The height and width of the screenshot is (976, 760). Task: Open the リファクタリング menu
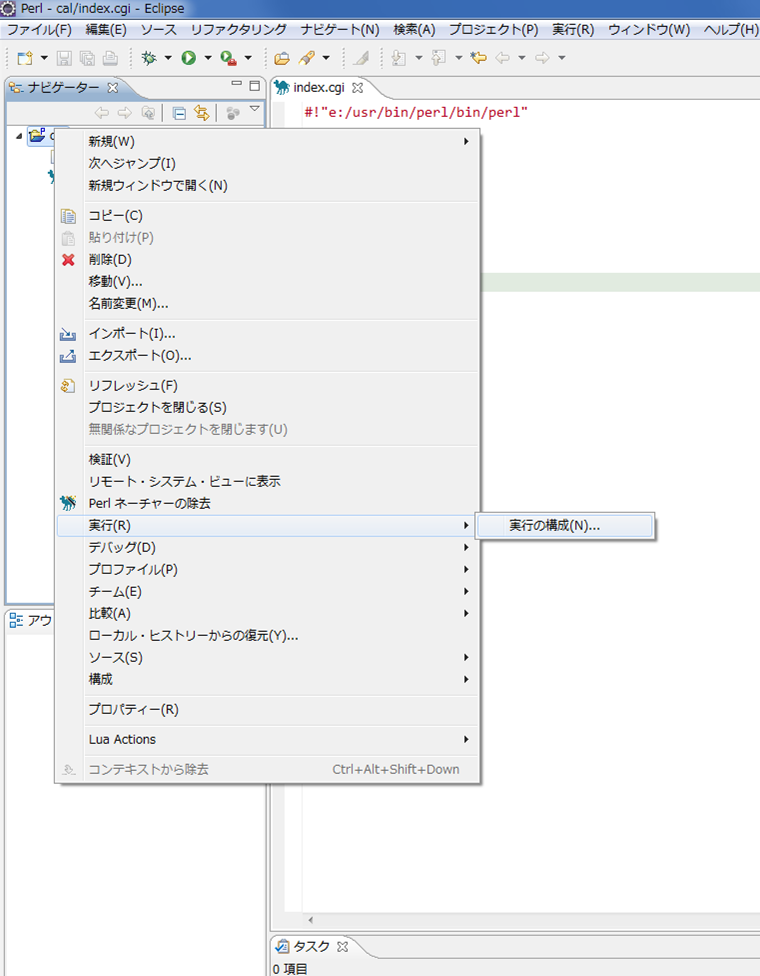point(238,30)
